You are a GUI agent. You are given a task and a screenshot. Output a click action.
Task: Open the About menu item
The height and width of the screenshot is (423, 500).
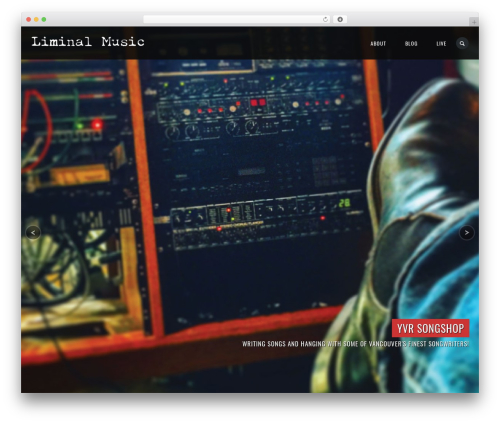[378, 44]
